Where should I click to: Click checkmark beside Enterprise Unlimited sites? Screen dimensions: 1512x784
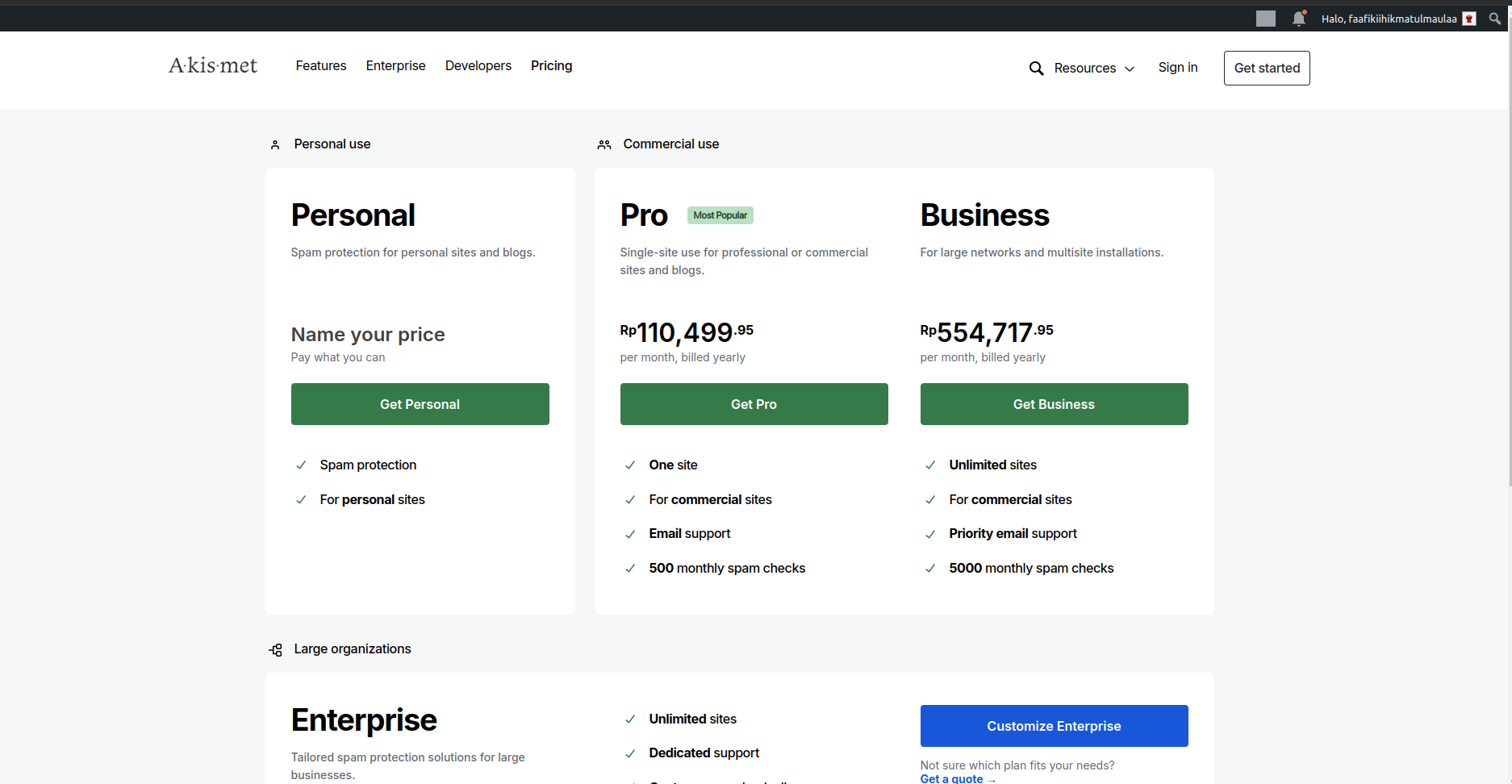[x=630, y=719]
